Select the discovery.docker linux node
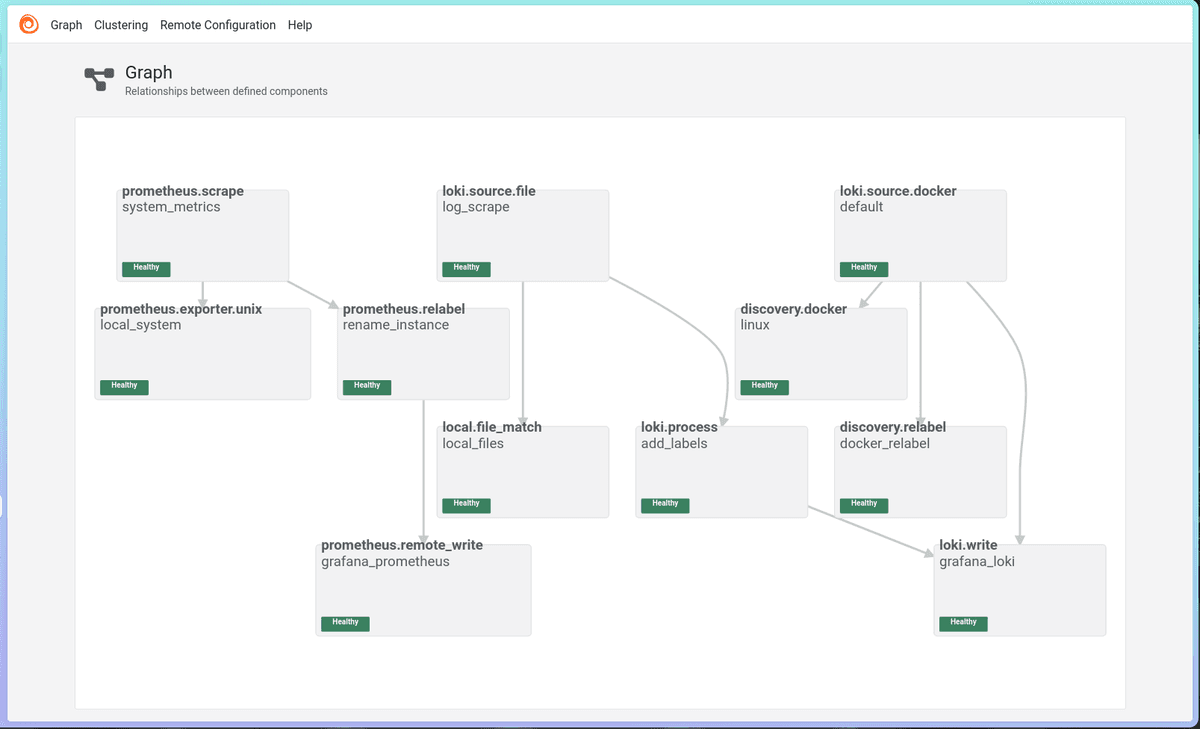The width and height of the screenshot is (1200, 729). coord(821,353)
